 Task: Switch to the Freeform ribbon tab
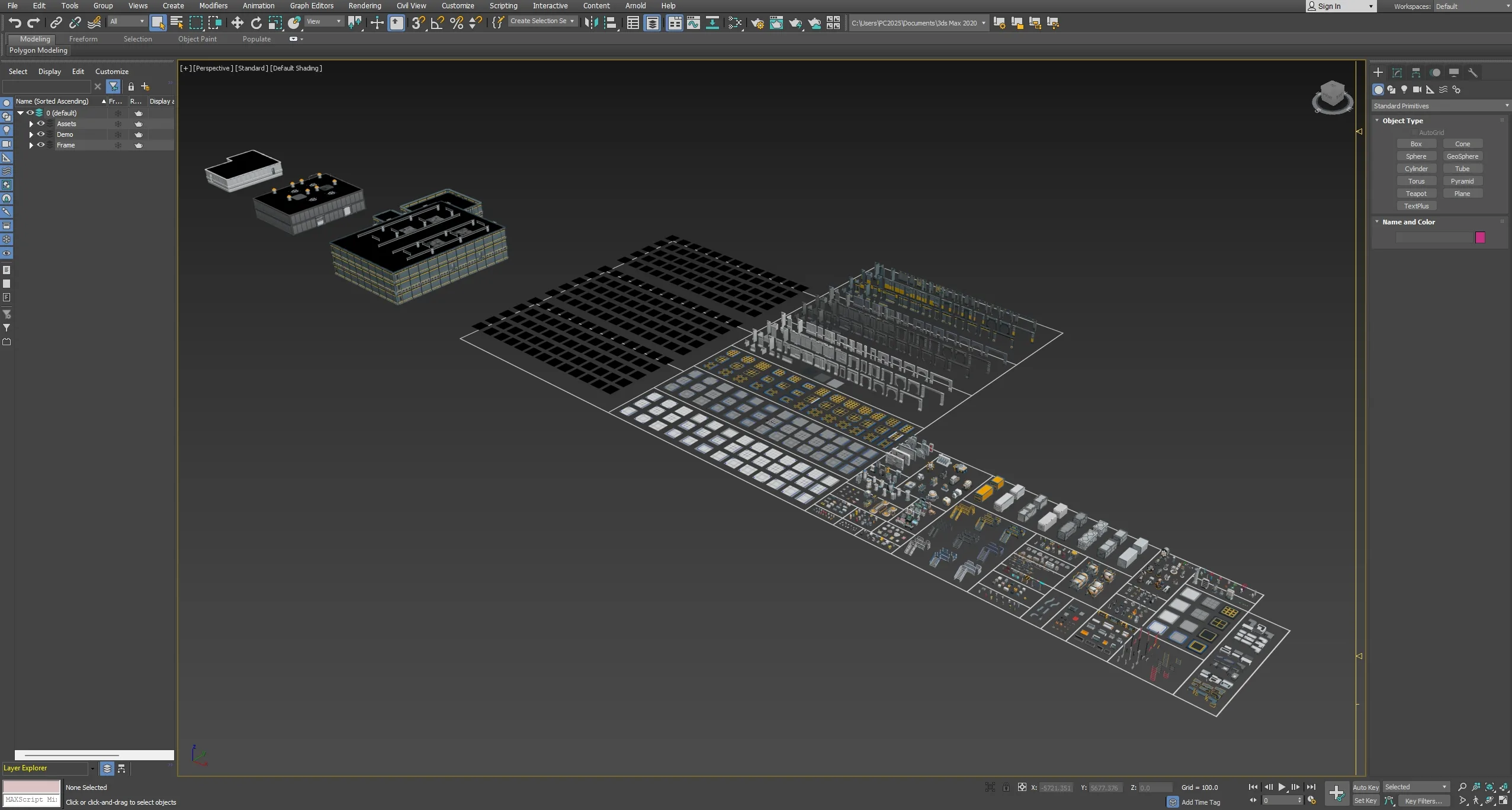[x=83, y=39]
